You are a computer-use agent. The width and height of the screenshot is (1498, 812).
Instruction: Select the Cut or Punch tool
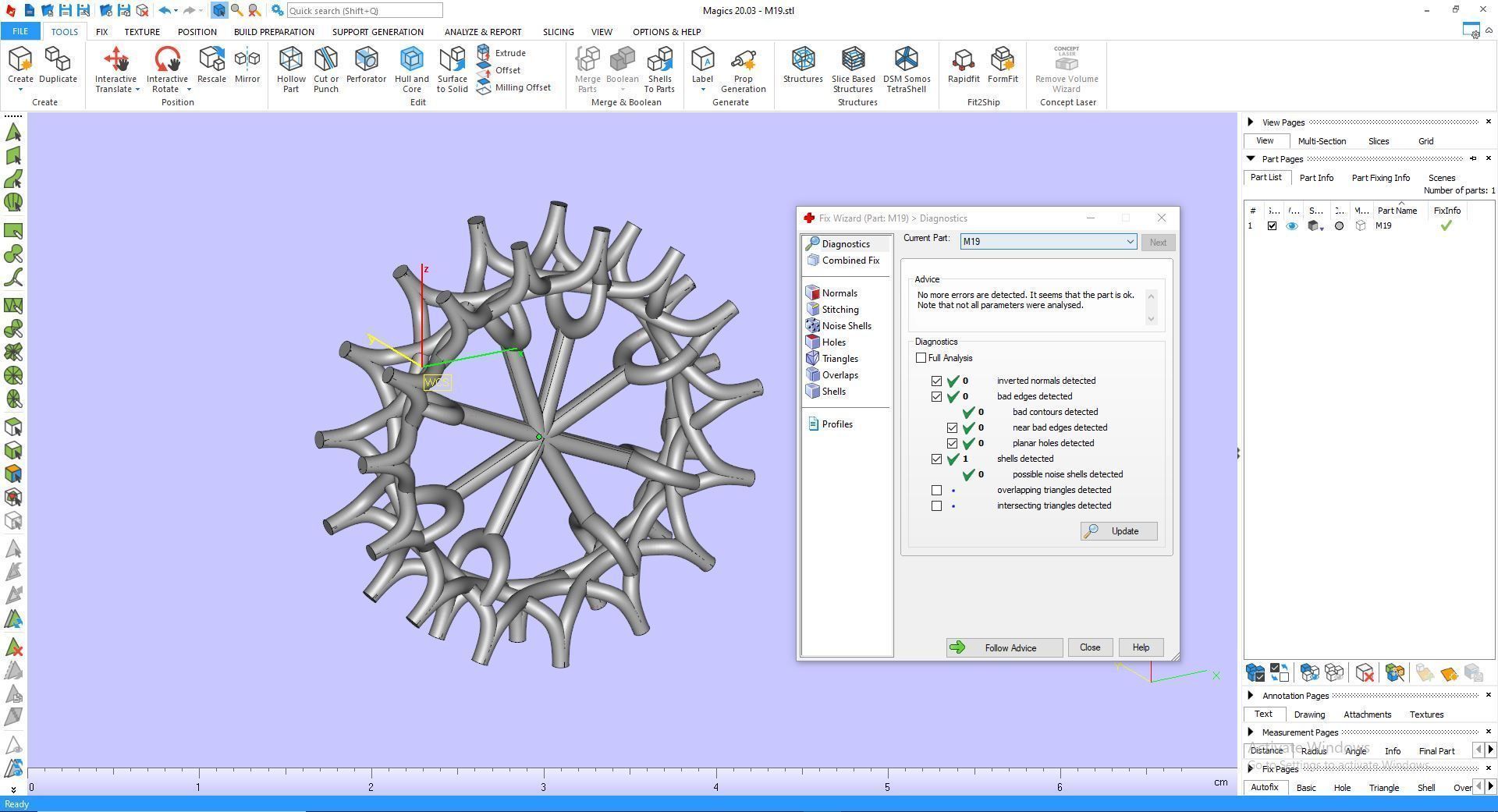(326, 69)
